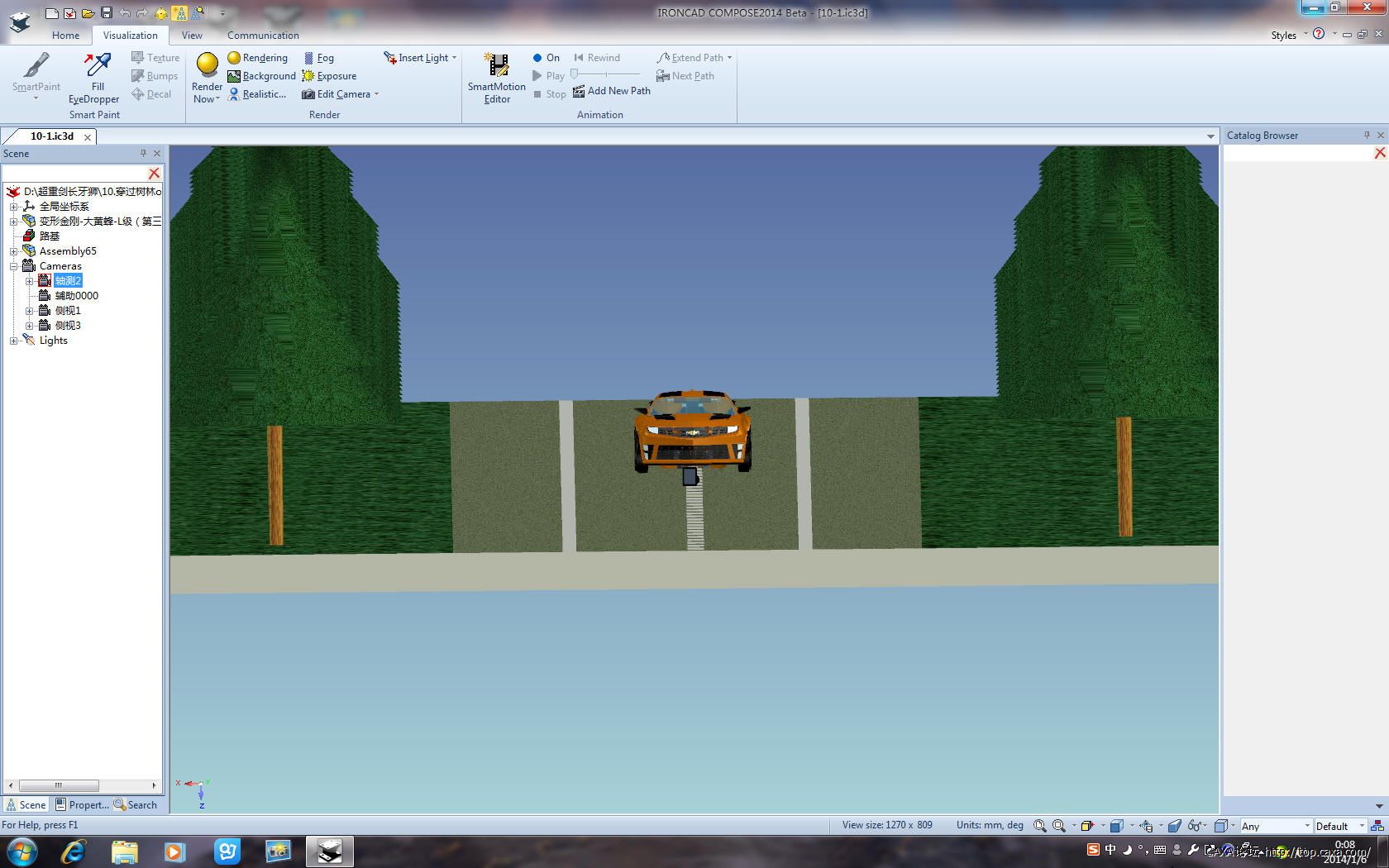Click Add New Path in Animation
1389x868 pixels.
[612, 91]
